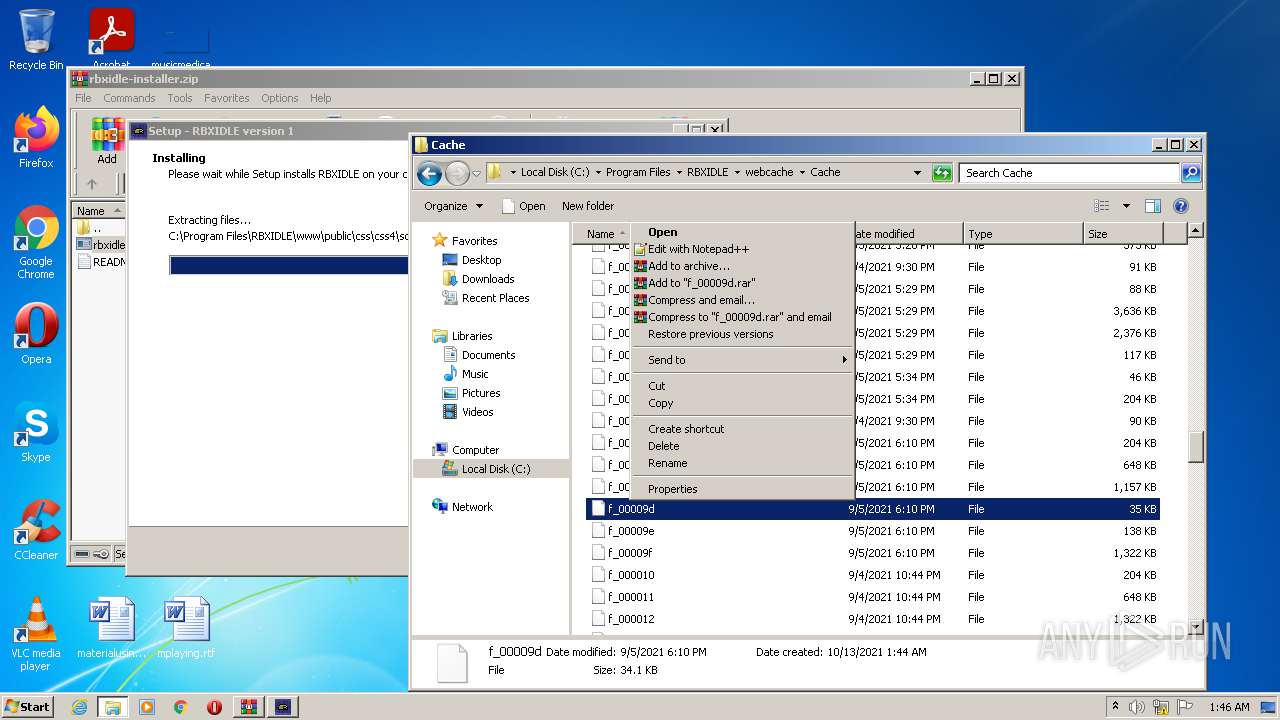The height and width of the screenshot is (720, 1280).
Task: Click the New folder button
Action: [588, 206]
